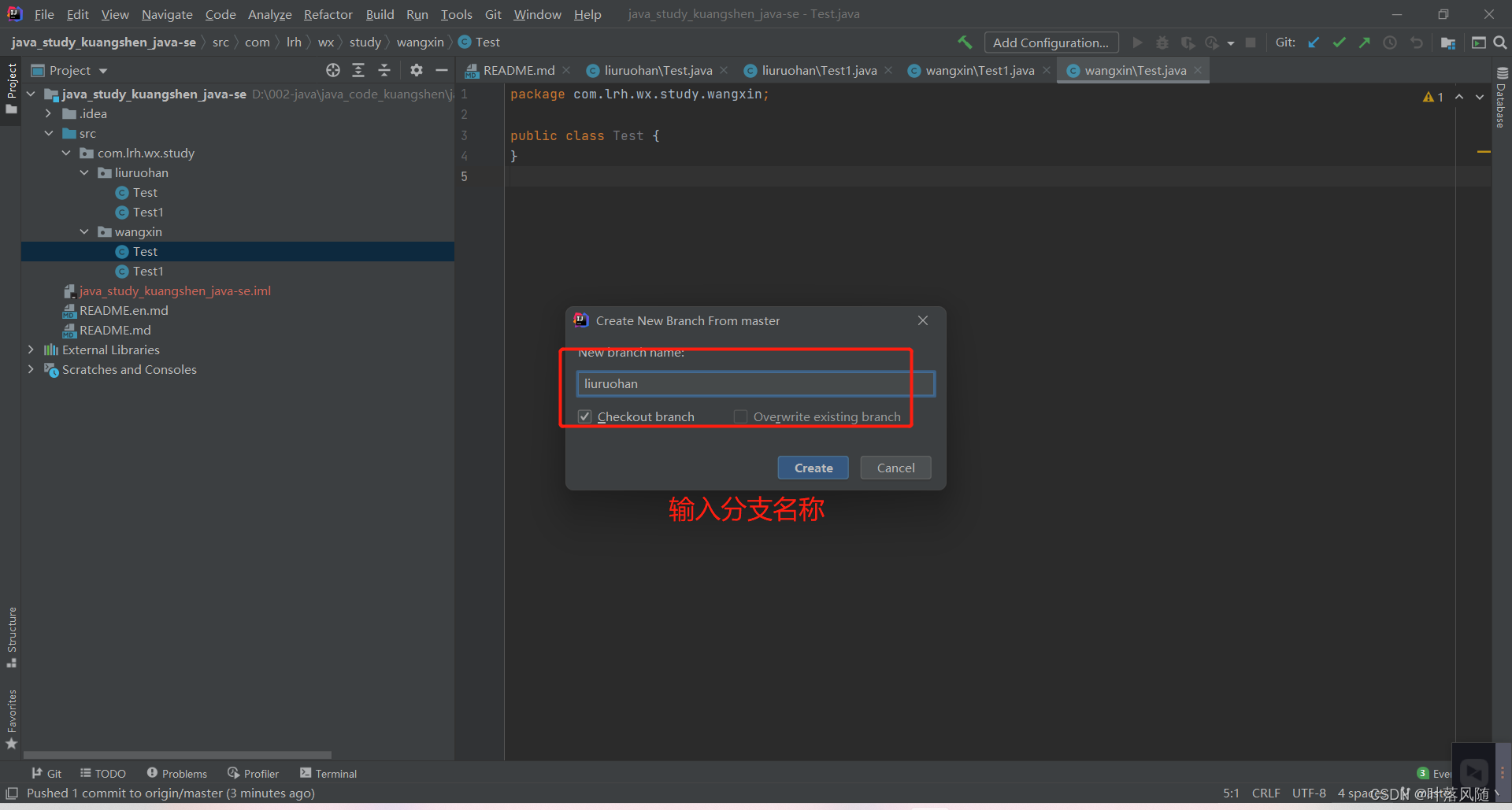Open the Project Structure icon

coord(1447,43)
